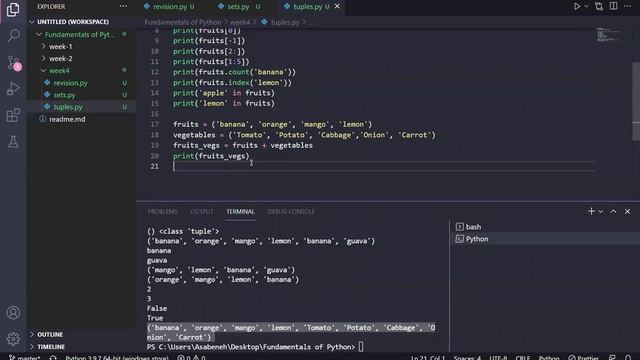The width and height of the screenshot is (640, 360).
Task: Click the fruits_vegs = fruits + vegetables line
Action: [243, 145]
